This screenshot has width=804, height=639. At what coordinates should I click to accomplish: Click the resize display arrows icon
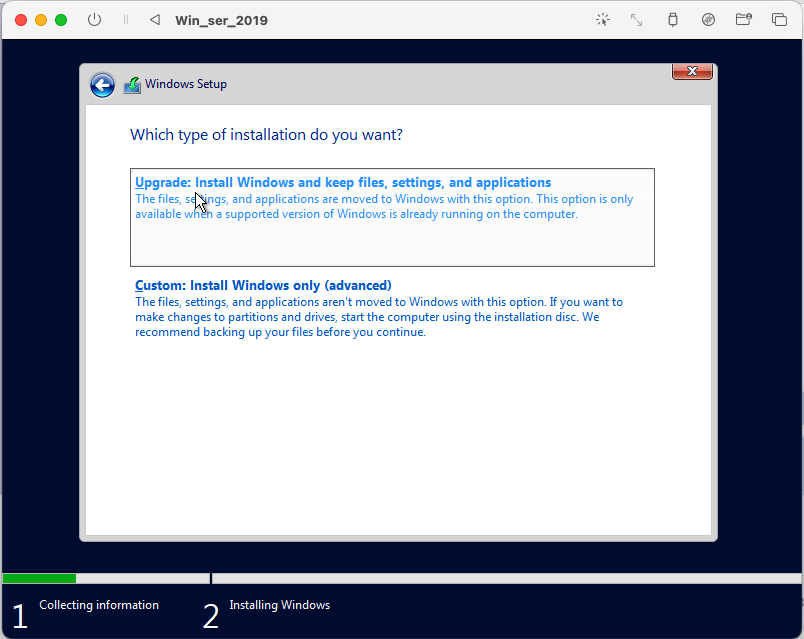[636, 20]
